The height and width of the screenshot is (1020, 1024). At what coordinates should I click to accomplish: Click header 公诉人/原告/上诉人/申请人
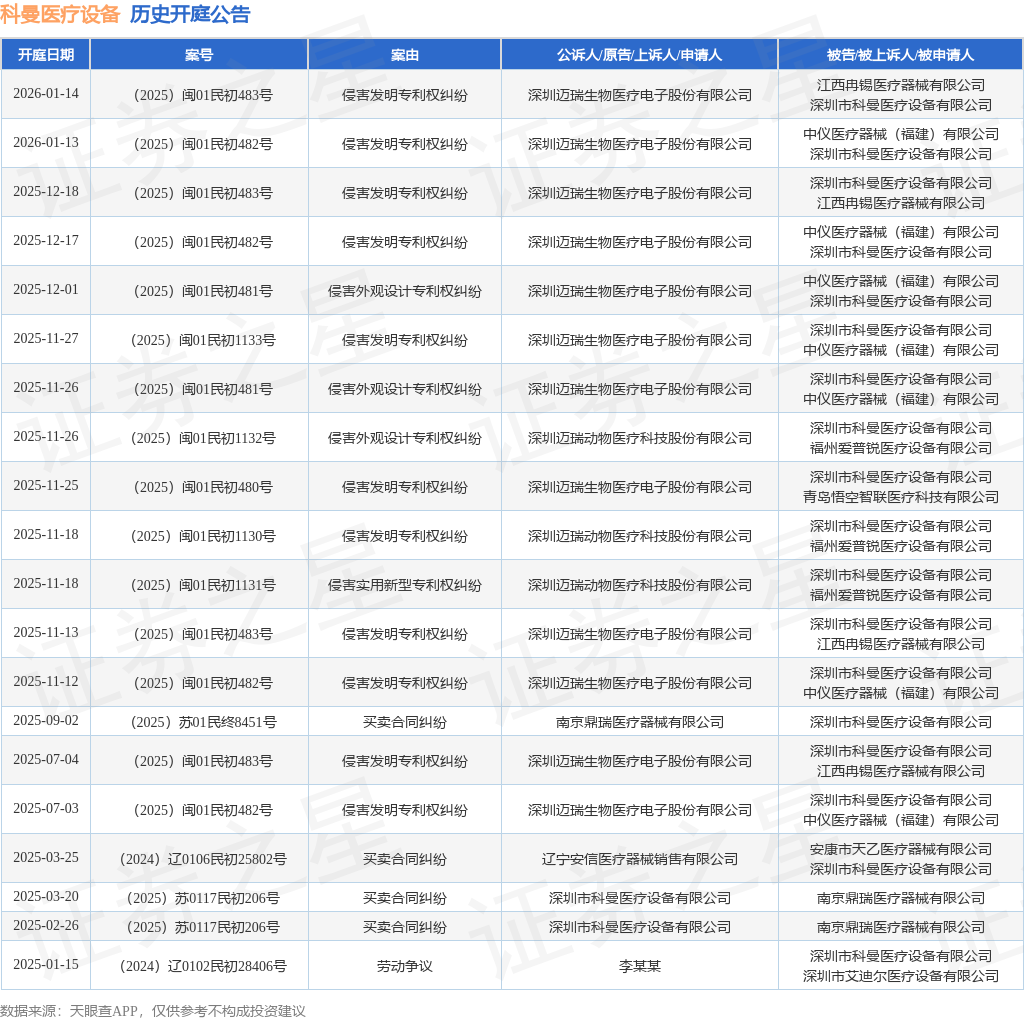click(639, 55)
